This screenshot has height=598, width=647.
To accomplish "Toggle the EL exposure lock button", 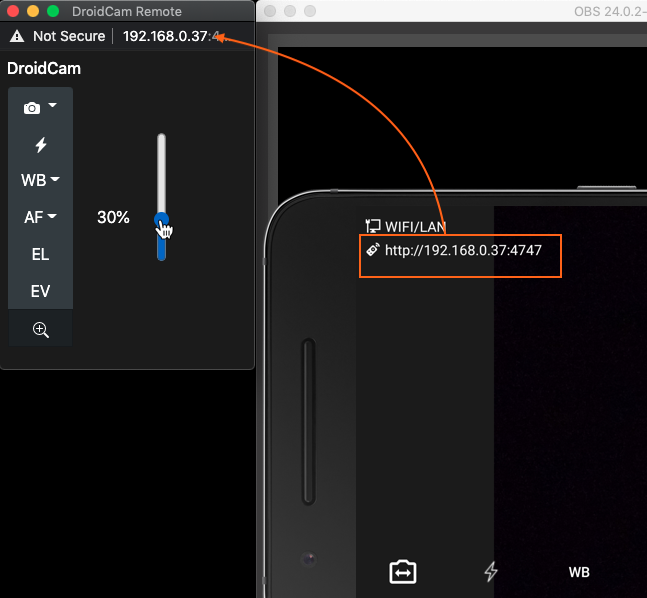I will (x=40, y=254).
